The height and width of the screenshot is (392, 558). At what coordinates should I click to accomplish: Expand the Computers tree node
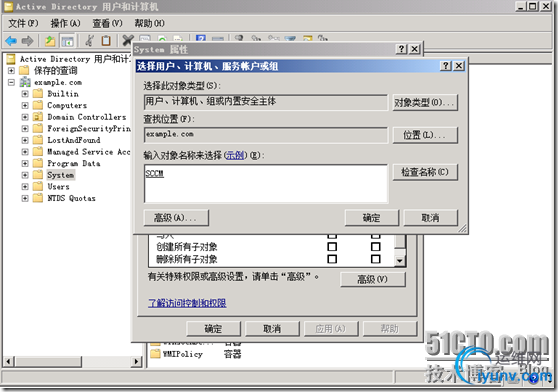point(25,105)
